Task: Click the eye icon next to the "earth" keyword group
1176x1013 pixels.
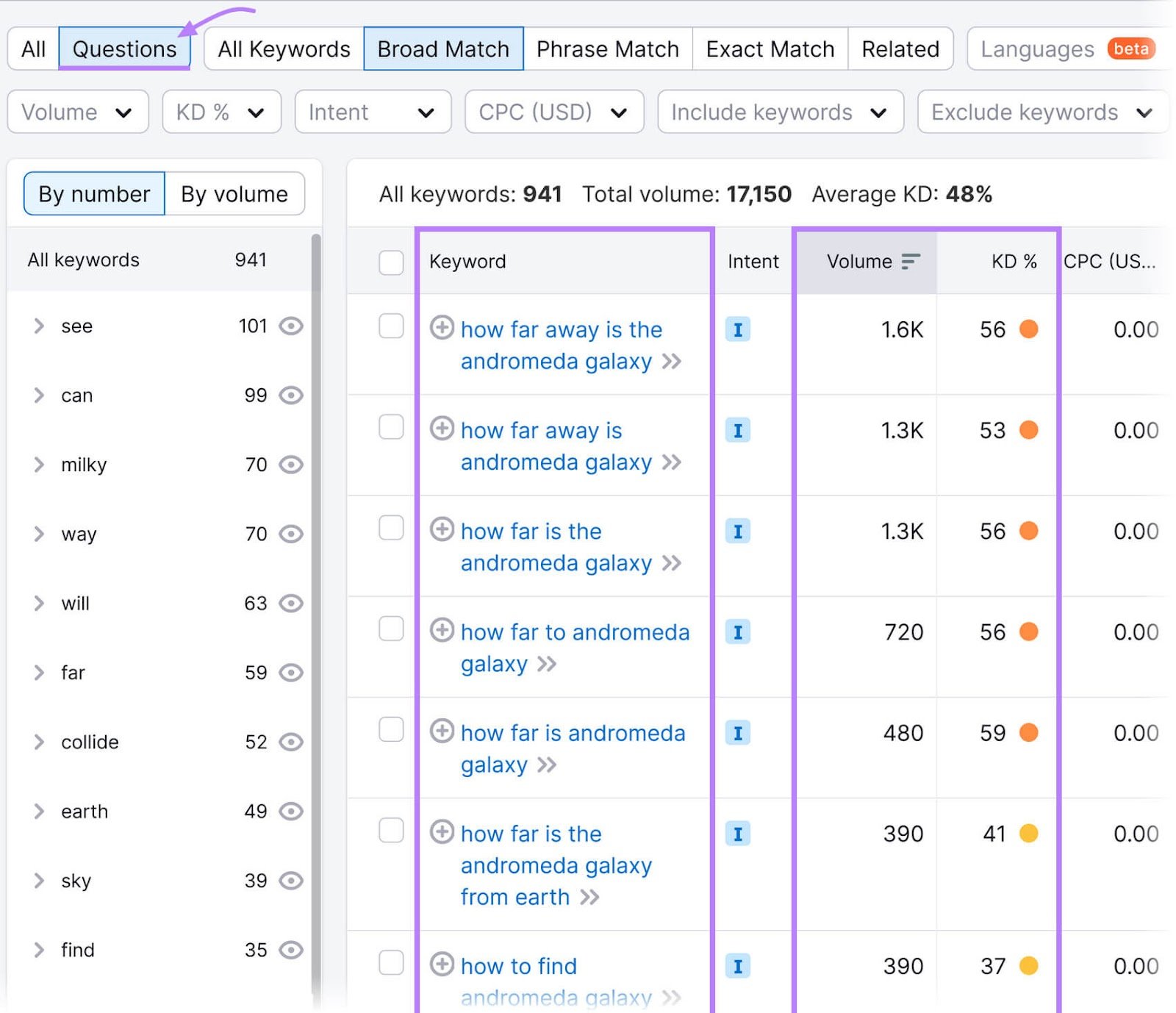Action: pyautogui.click(x=290, y=812)
